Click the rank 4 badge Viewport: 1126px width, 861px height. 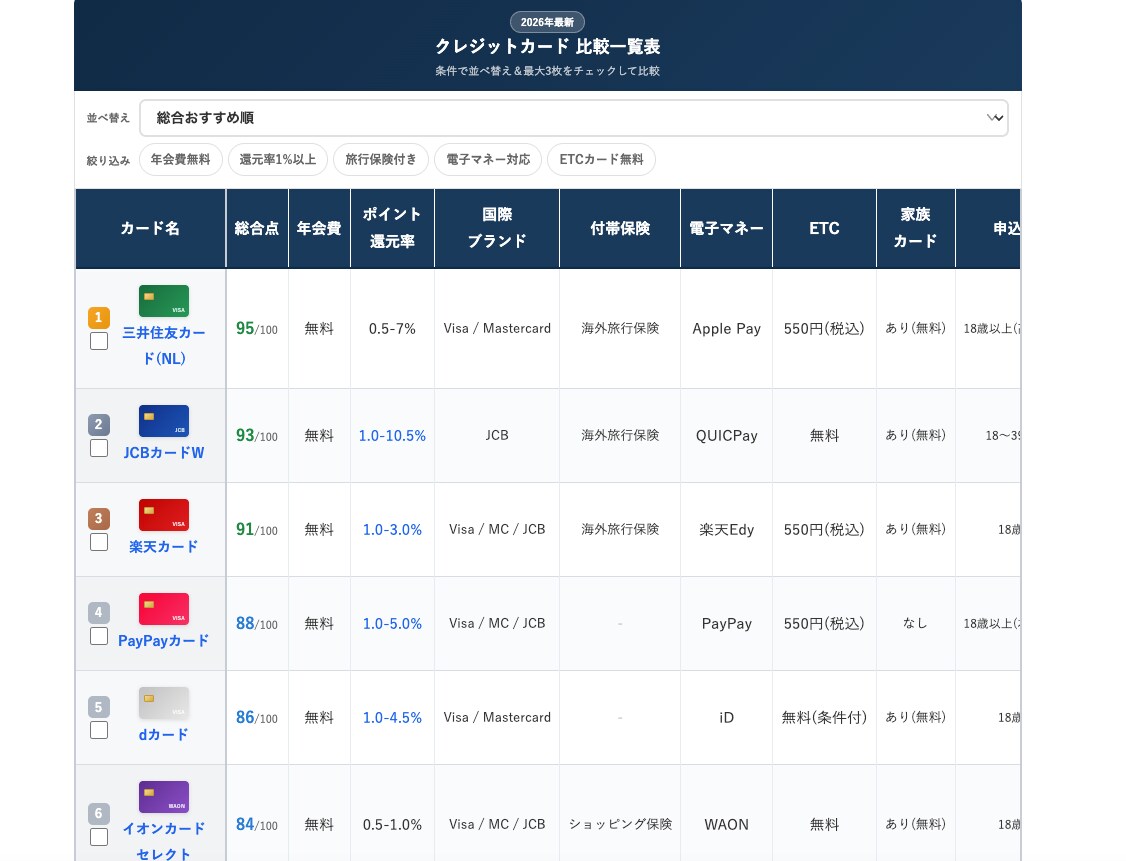click(99, 613)
